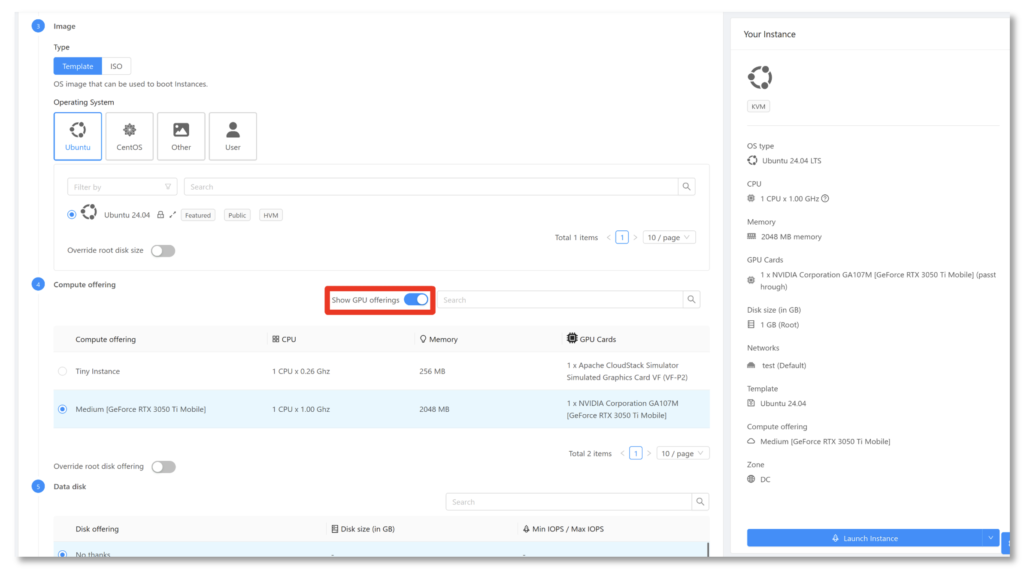Click page 1 in template pagination

coord(622,237)
